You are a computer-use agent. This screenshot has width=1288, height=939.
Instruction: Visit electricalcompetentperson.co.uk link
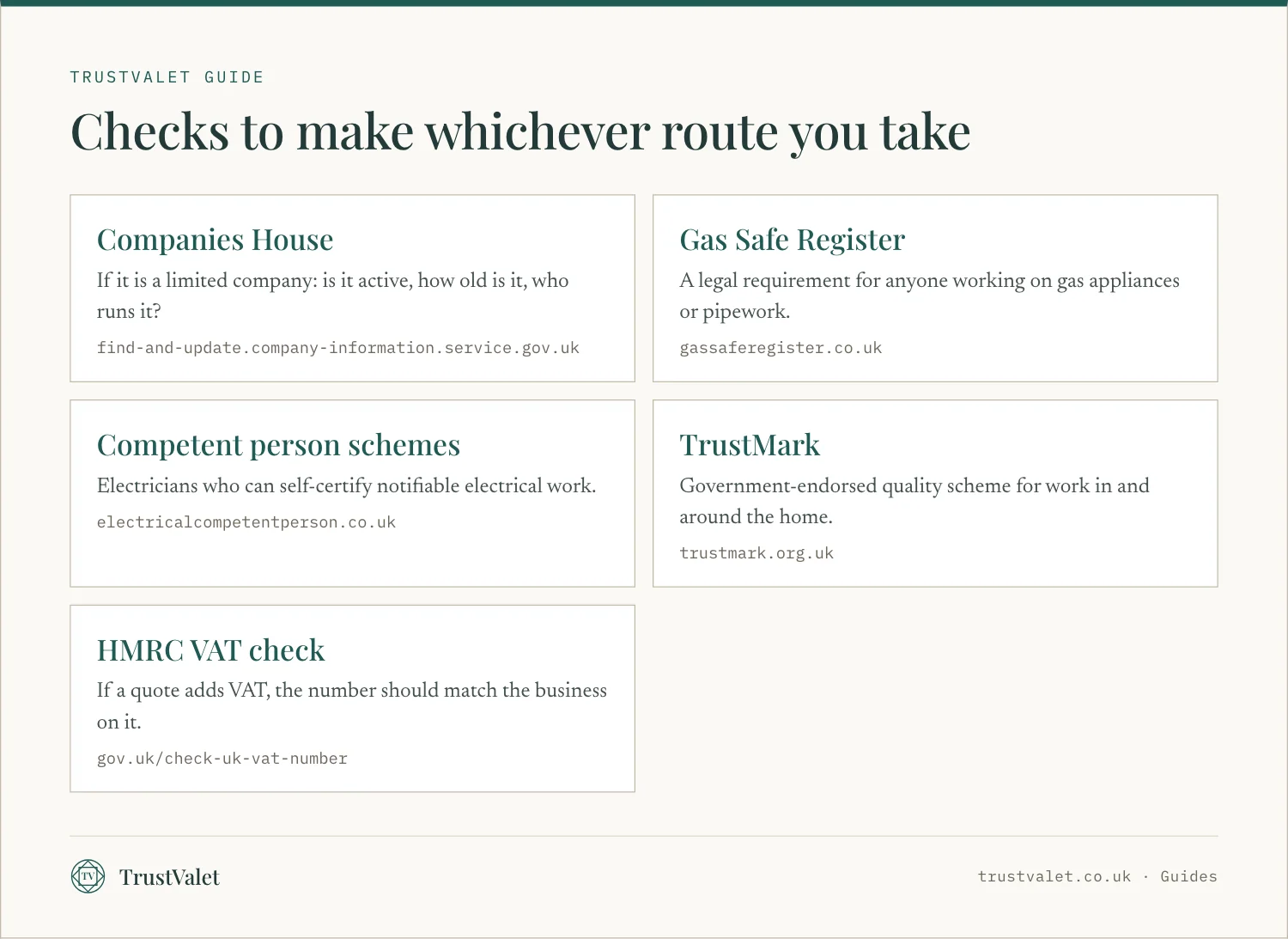[x=246, y=522]
